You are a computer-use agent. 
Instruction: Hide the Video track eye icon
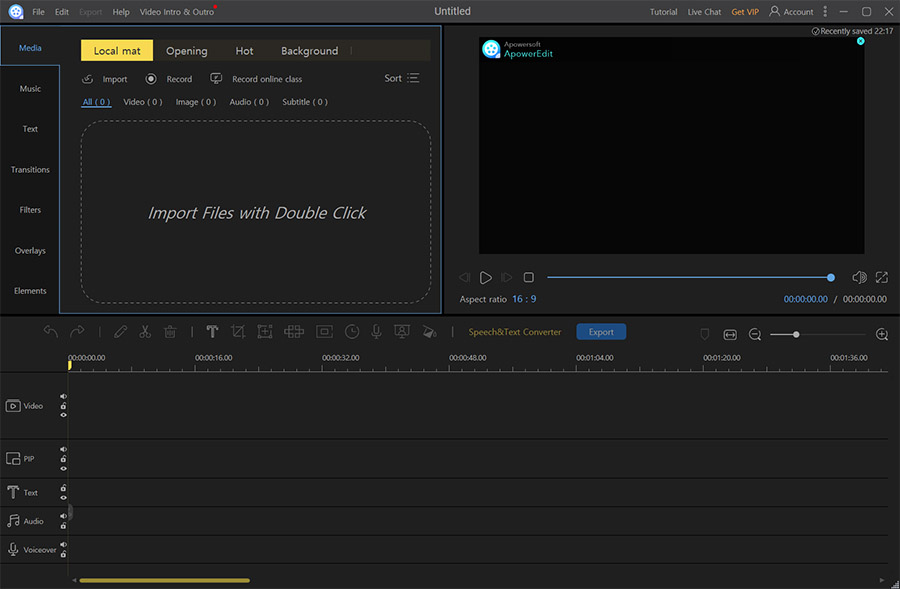tap(63, 415)
